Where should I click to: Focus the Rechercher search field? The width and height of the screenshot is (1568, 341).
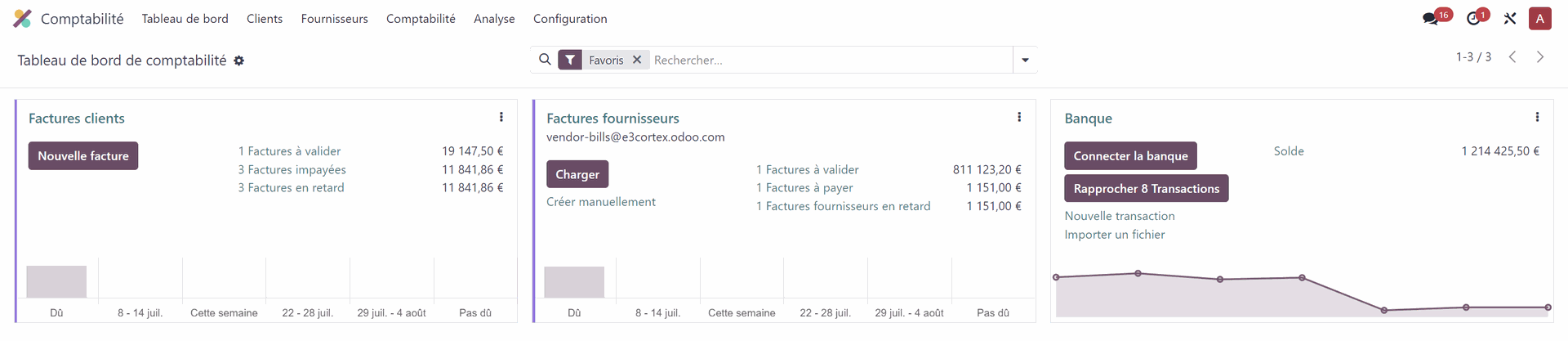(x=829, y=60)
